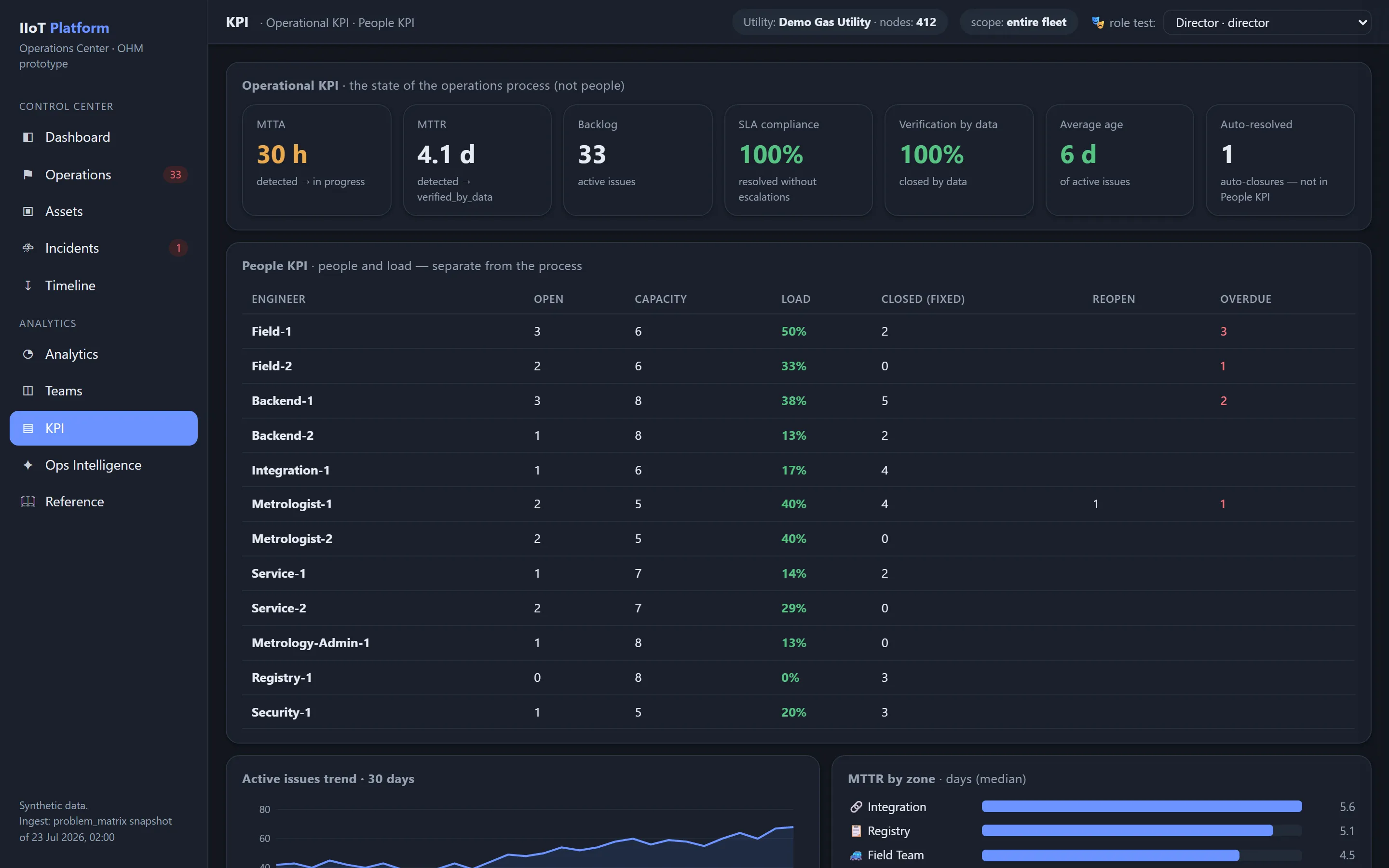1389x868 pixels.
Task: Click the CLOSED (FIXED) column header
Action: pos(923,299)
